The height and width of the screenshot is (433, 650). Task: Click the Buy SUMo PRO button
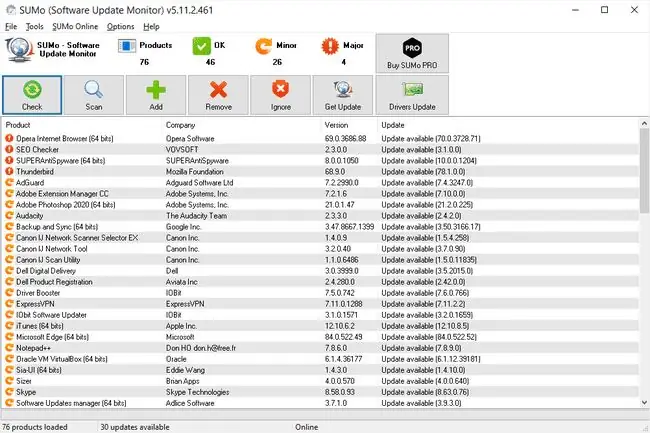[412, 53]
